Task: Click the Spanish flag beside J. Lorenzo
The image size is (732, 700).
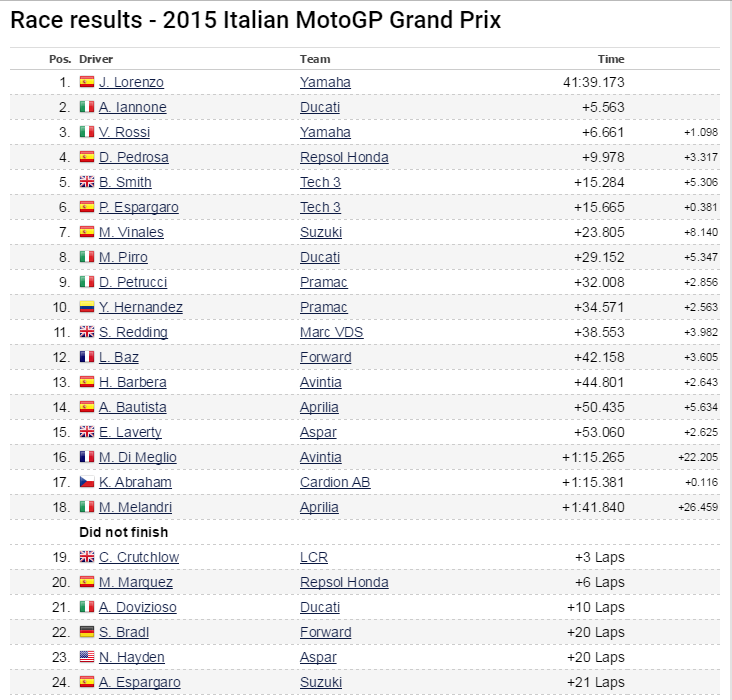Action: [87, 82]
